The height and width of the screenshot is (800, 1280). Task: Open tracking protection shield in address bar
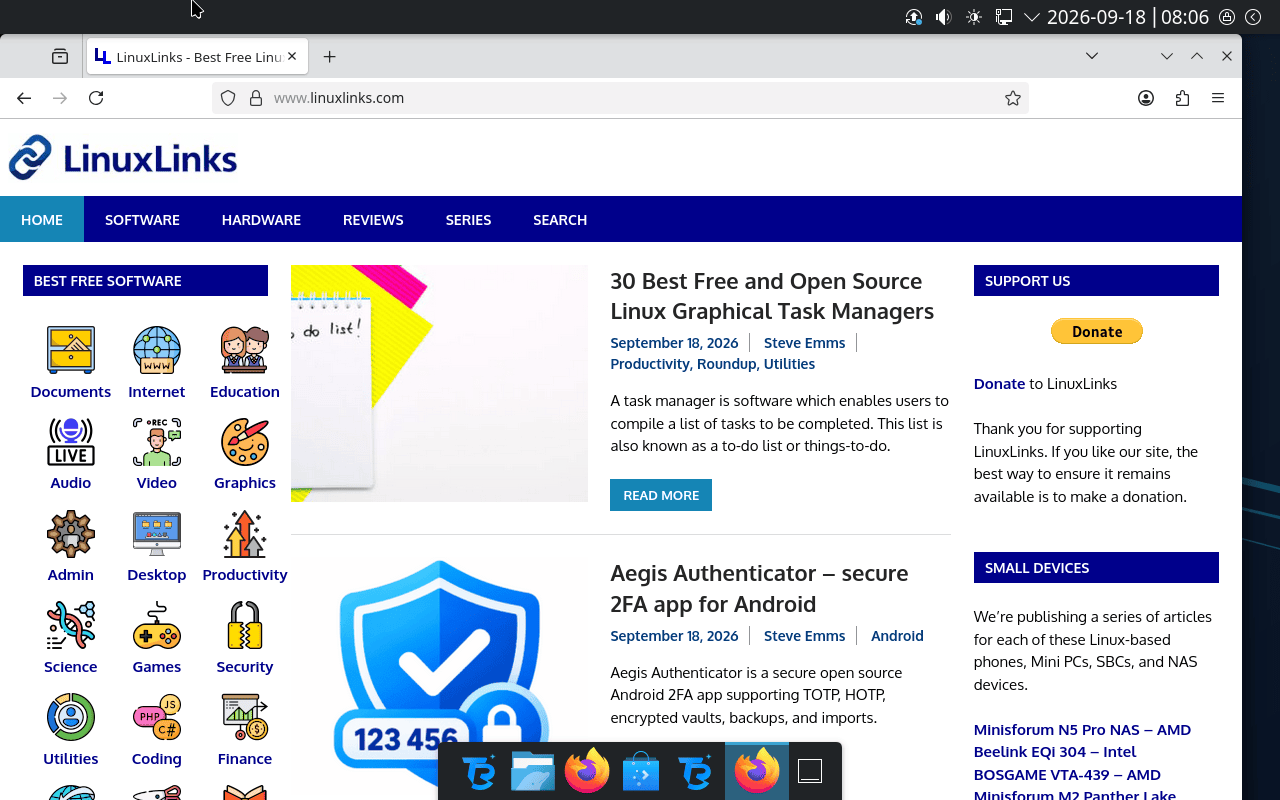(x=228, y=98)
